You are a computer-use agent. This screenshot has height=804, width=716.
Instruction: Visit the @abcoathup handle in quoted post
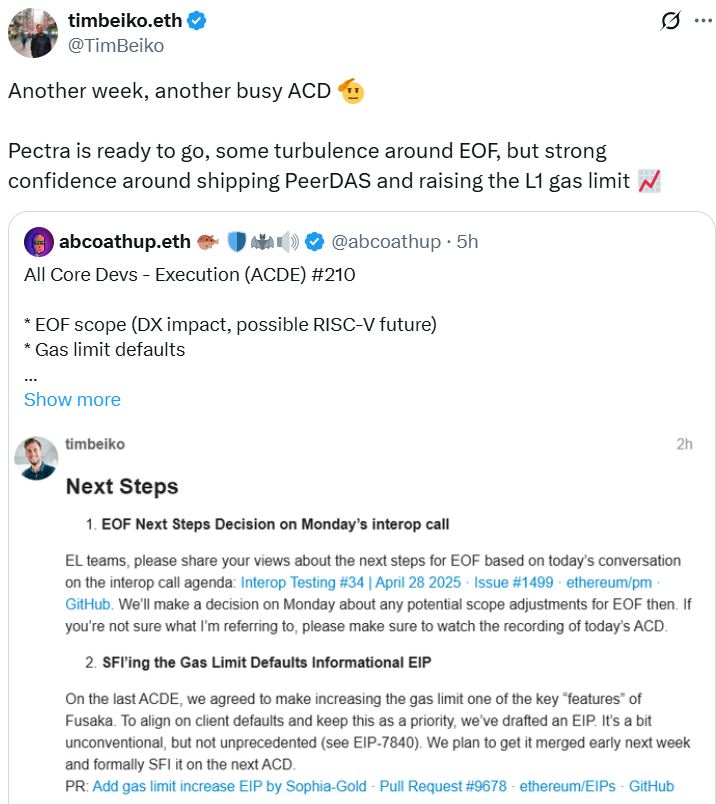(x=386, y=242)
